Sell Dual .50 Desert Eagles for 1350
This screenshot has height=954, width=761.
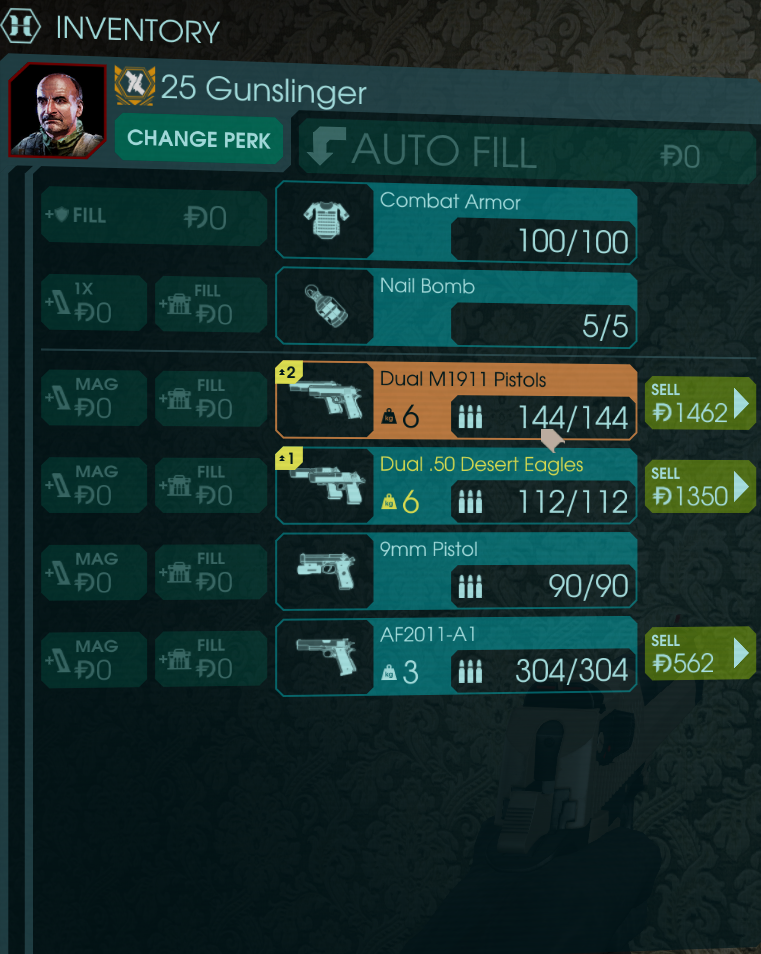[x=700, y=487]
